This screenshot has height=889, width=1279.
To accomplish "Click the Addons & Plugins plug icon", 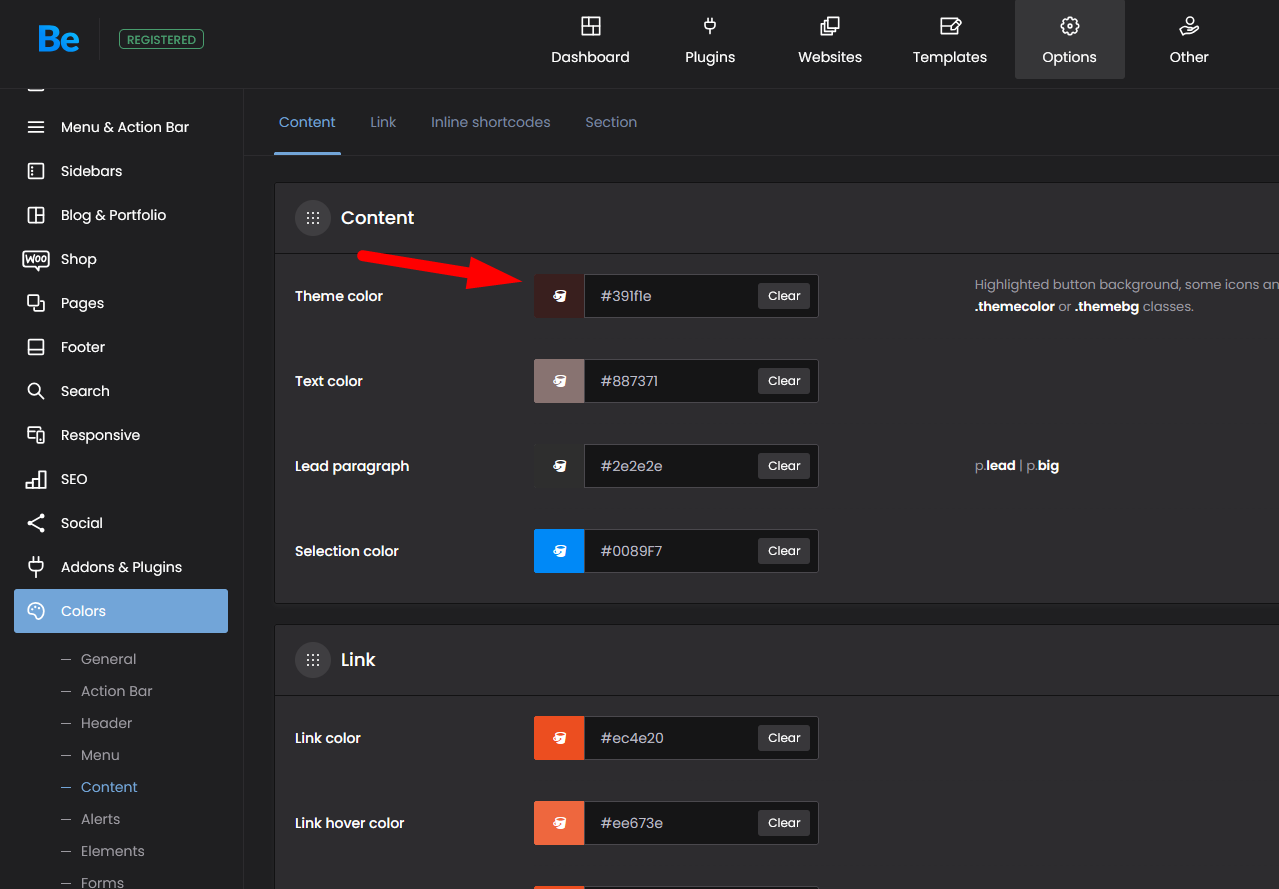I will (x=36, y=567).
